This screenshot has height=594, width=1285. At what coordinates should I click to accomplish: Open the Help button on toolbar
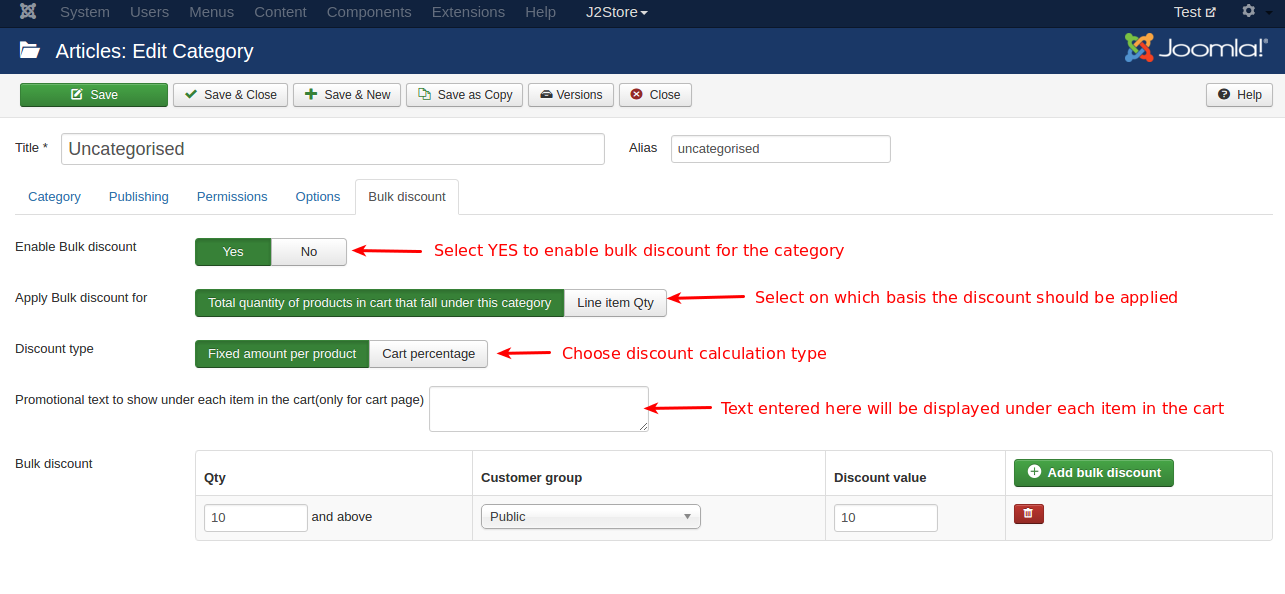tap(1240, 95)
